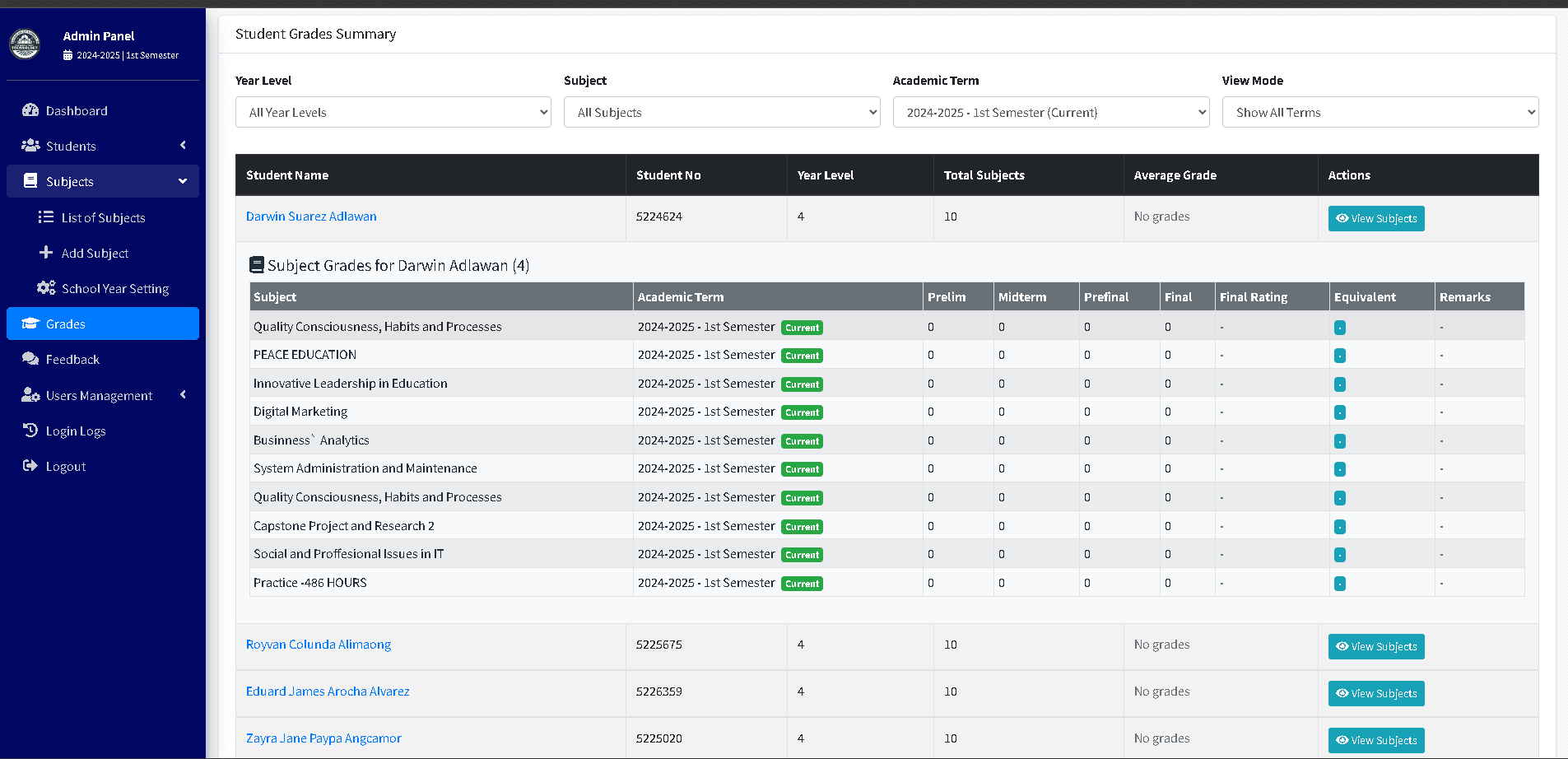
Task: Select School Year Setting in sidebar
Action: 103,288
